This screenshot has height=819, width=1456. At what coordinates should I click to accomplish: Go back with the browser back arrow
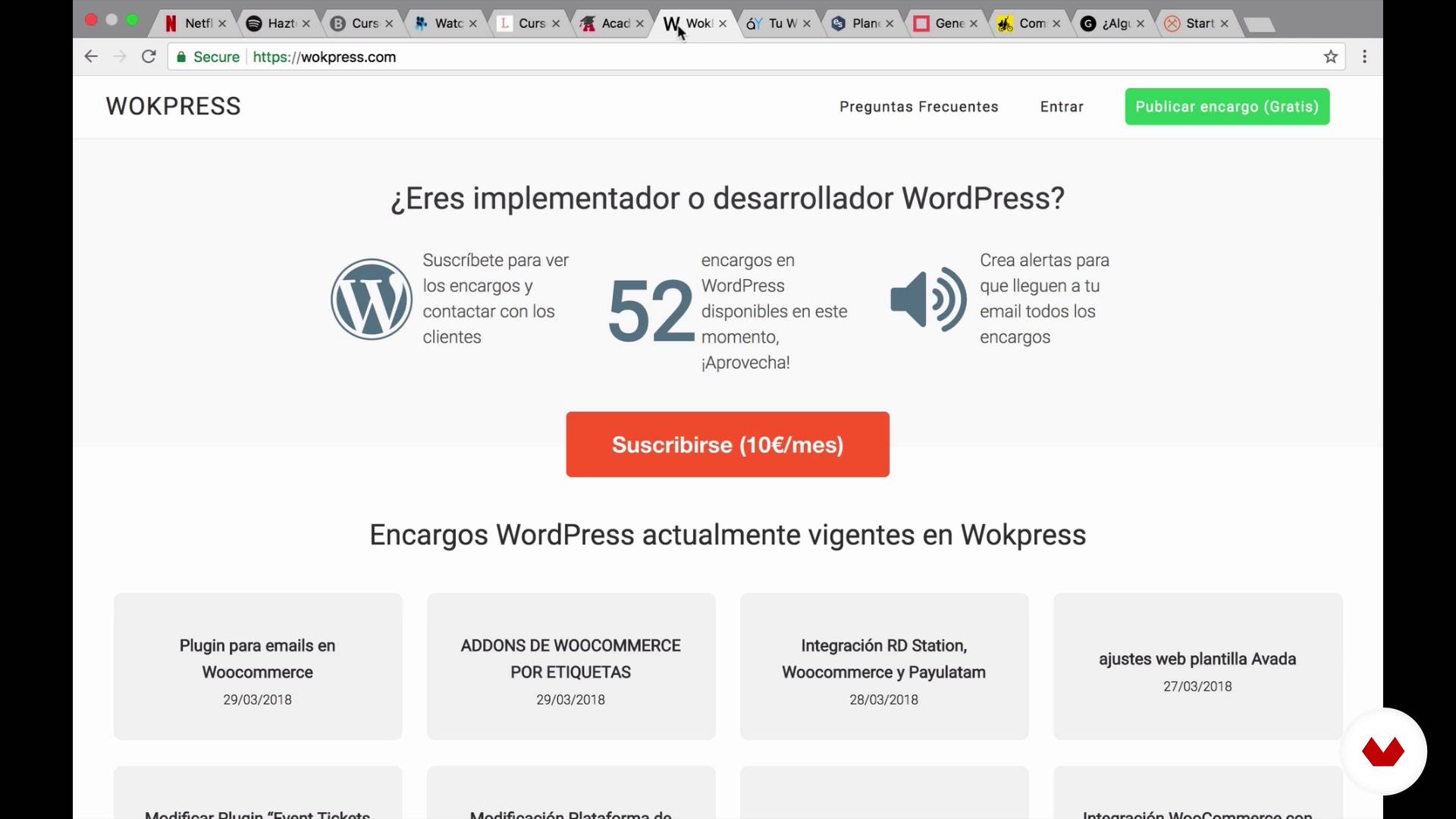point(91,57)
